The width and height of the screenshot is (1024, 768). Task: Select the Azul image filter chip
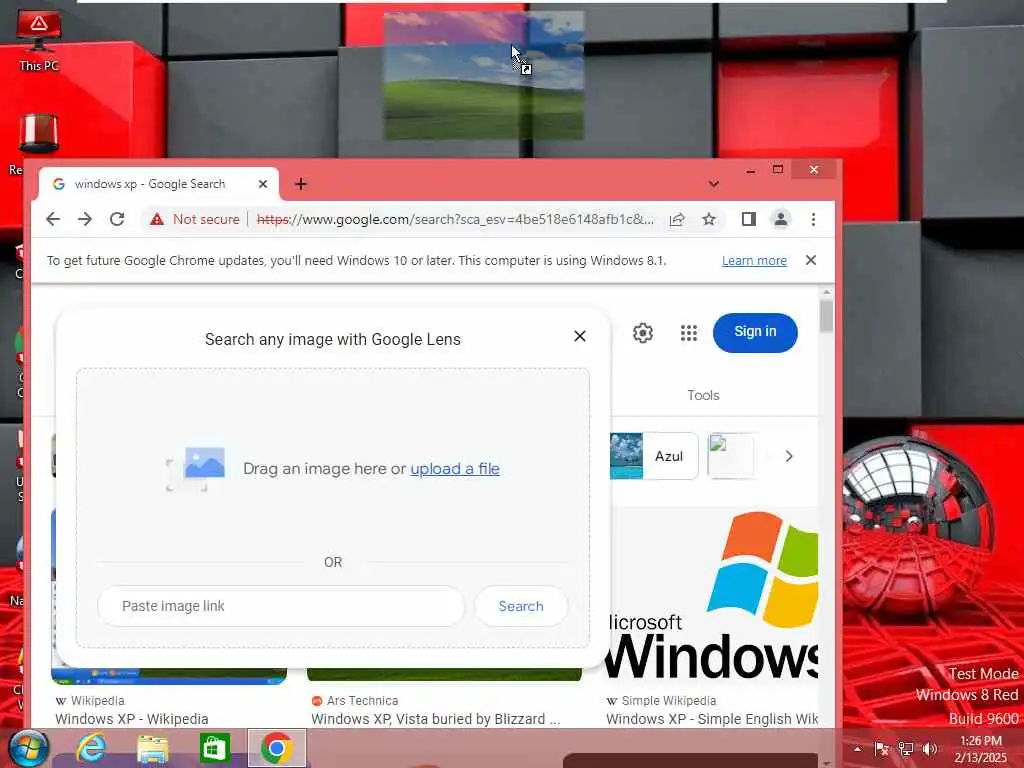654,456
